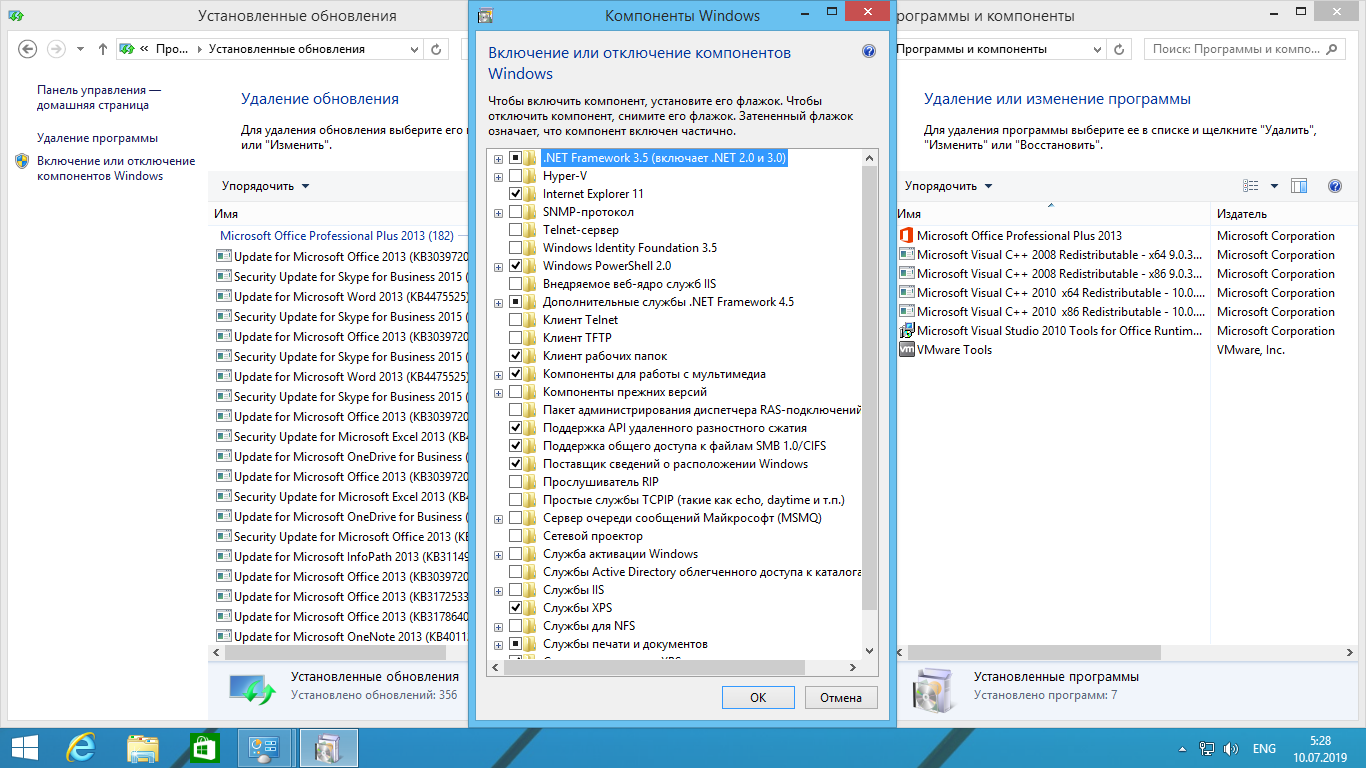Select Update for Microsoft InfoPath 2013 row
This screenshot has width=1366, height=768.
(x=342, y=556)
